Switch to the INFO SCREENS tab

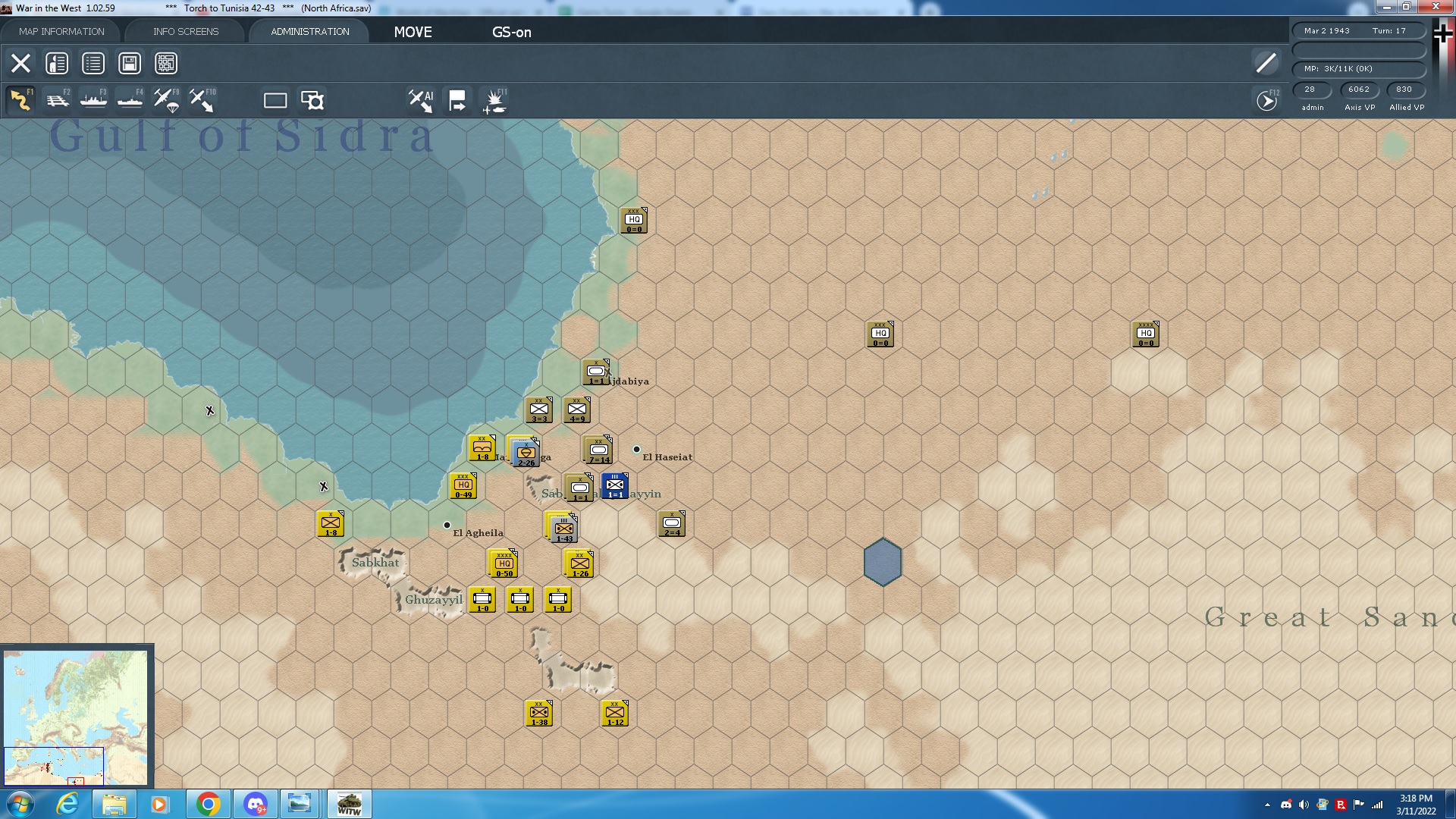[186, 31]
